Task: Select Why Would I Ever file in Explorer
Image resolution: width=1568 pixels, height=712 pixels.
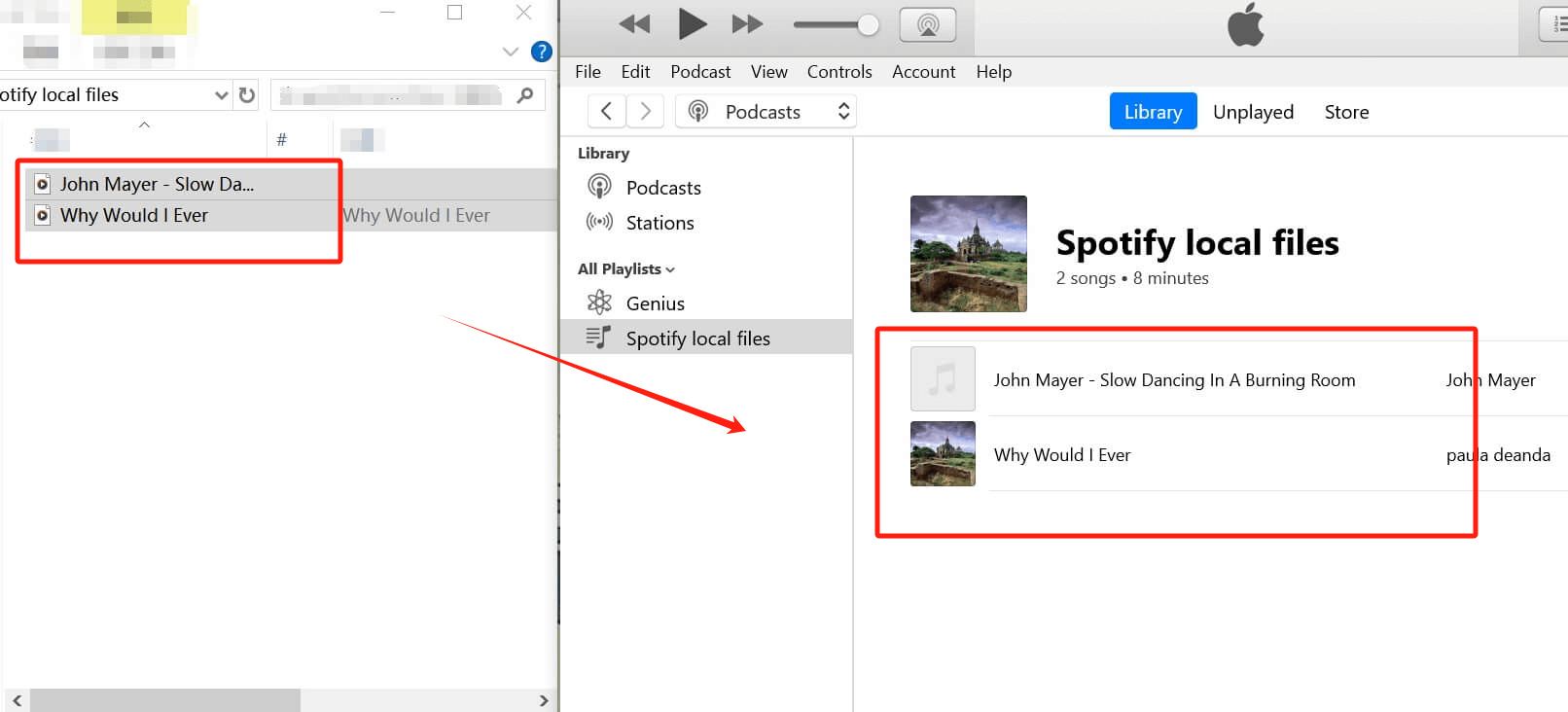Action: point(134,215)
